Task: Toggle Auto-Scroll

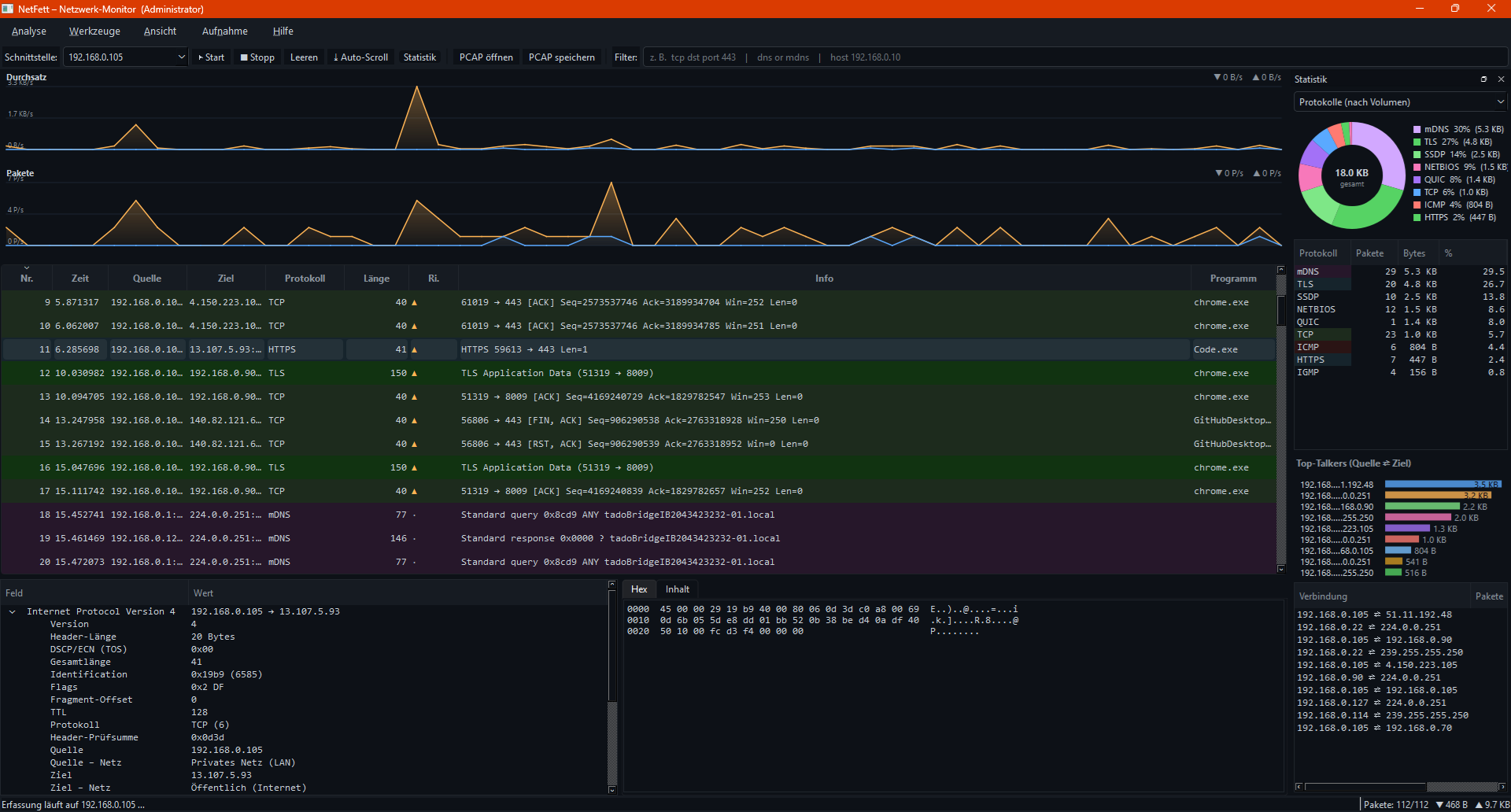Action: [360, 57]
